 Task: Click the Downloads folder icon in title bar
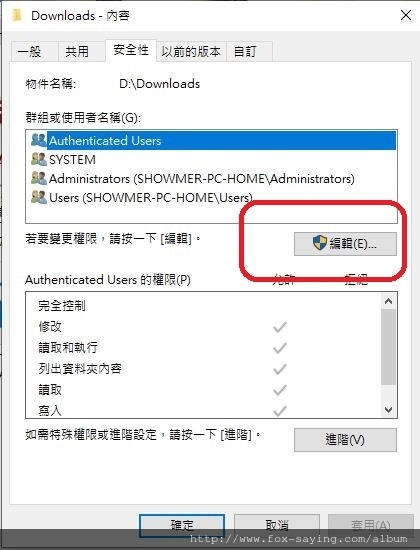coord(16,16)
